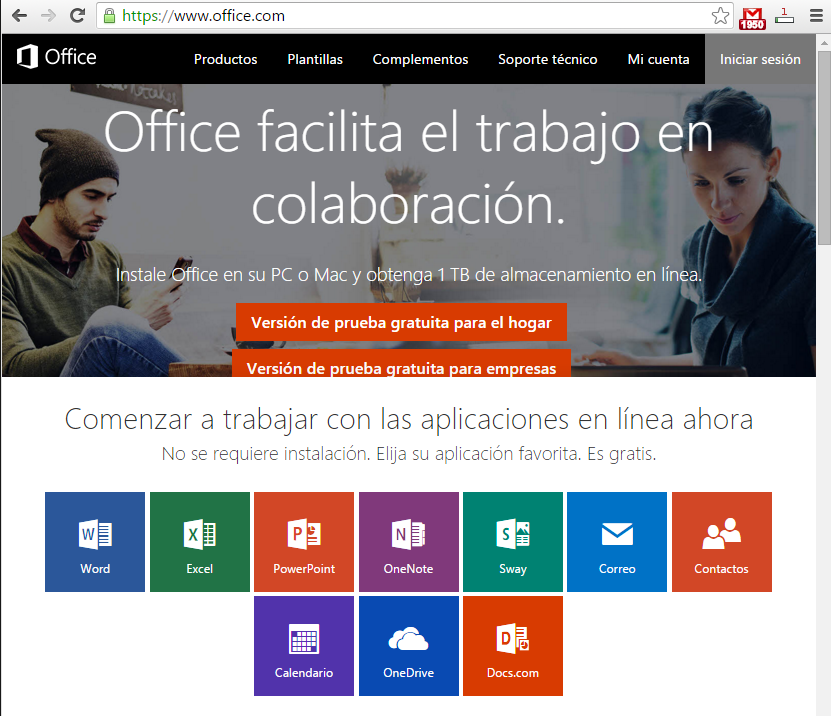
Task: Open the Correo mail tile
Action: coord(617,542)
